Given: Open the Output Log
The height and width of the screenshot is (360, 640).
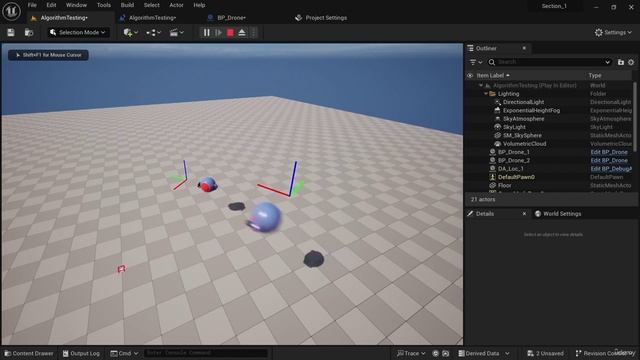Looking at the screenshot, I should (x=81, y=353).
